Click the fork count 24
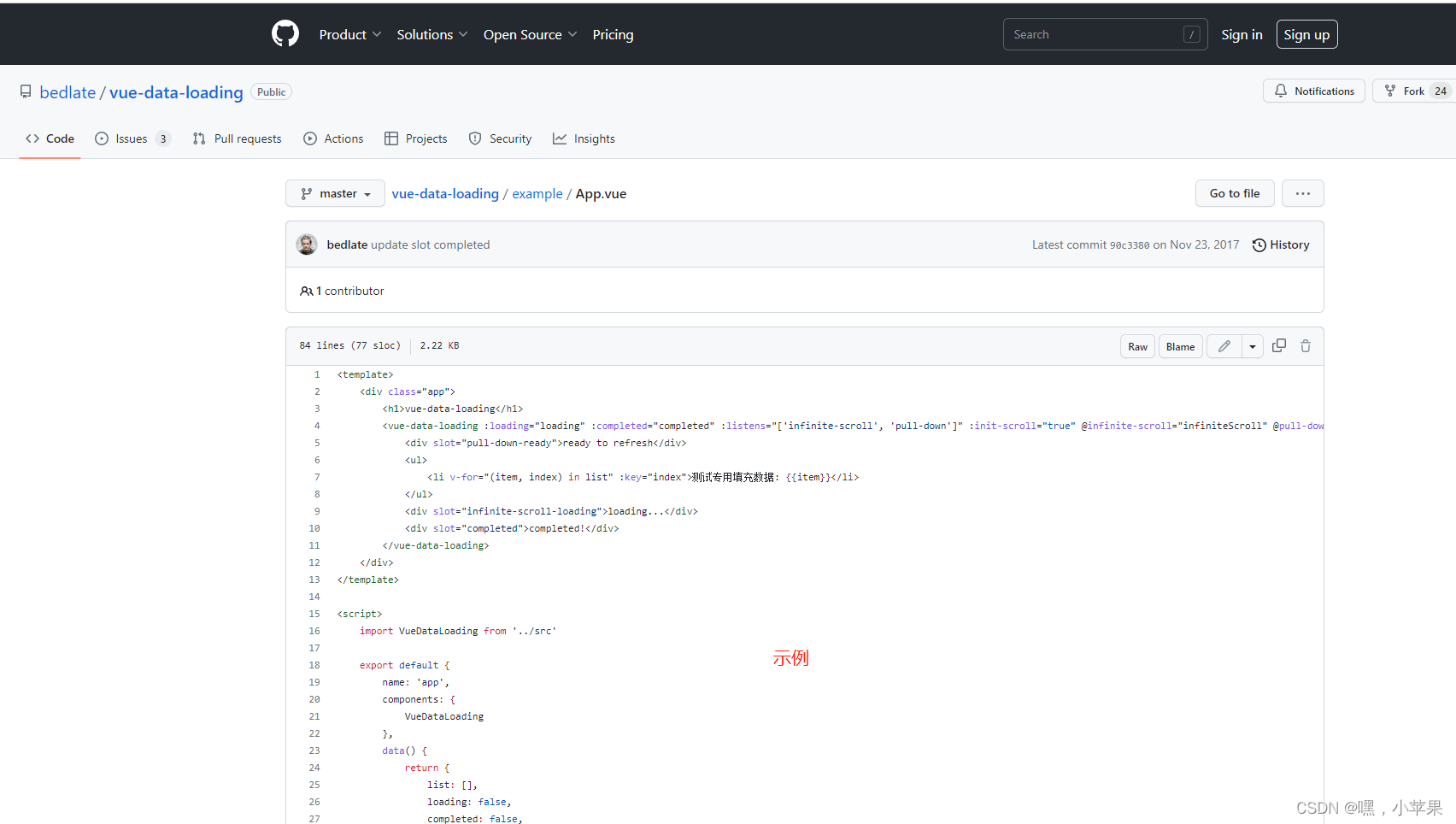Image resolution: width=1456 pixels, height=824 pixels. (x=1441, y=91)
